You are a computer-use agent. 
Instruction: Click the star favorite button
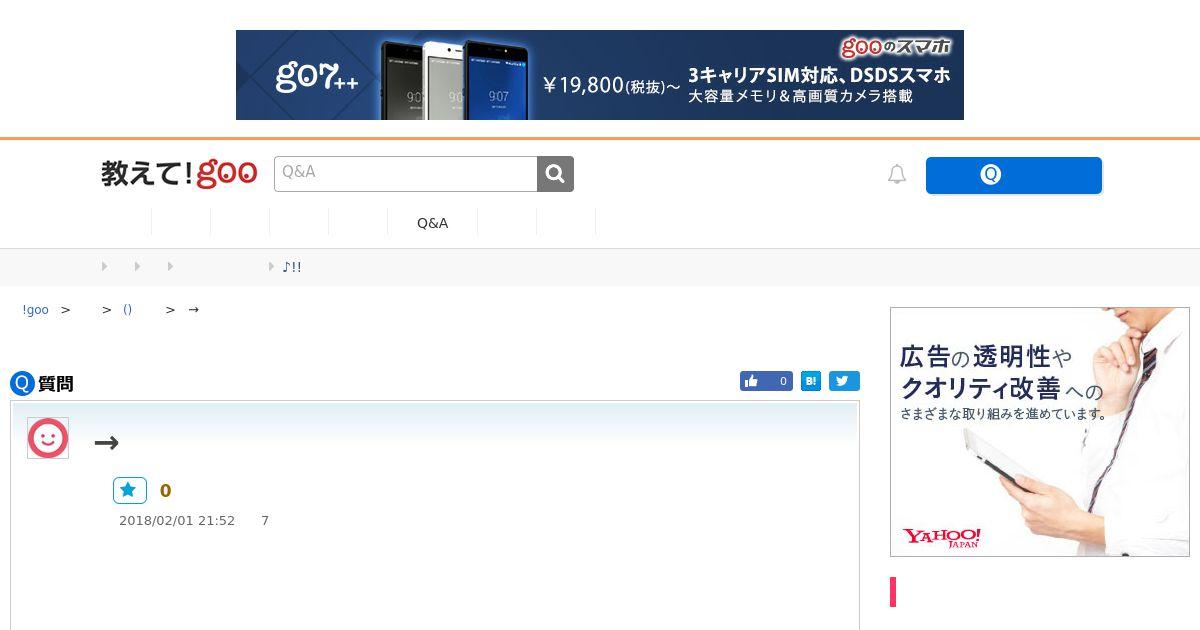point(130,490)
